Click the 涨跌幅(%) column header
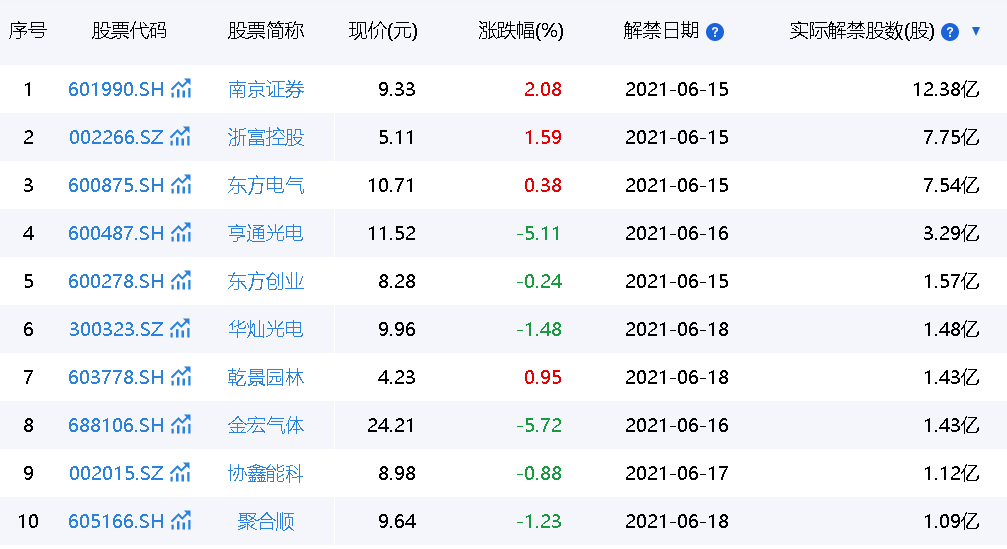This screenshot has height=549, width=1007. pyautogui.click(x=521, y=31)
